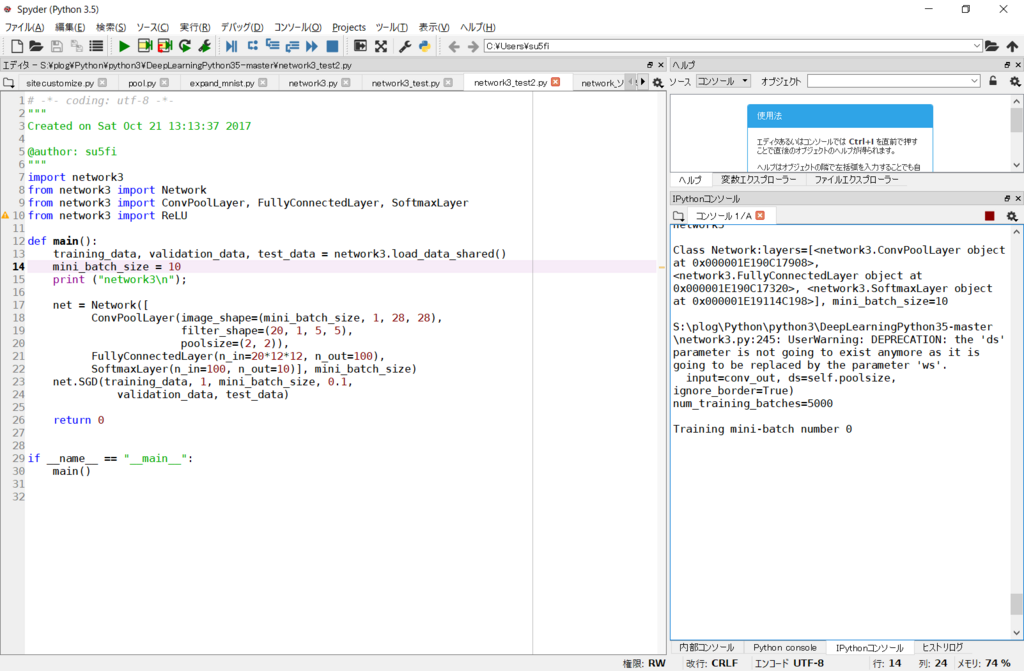Switch to the ヒストリログ tab
The width and height of the screenshot is (1024, 671).
point(942,647)
